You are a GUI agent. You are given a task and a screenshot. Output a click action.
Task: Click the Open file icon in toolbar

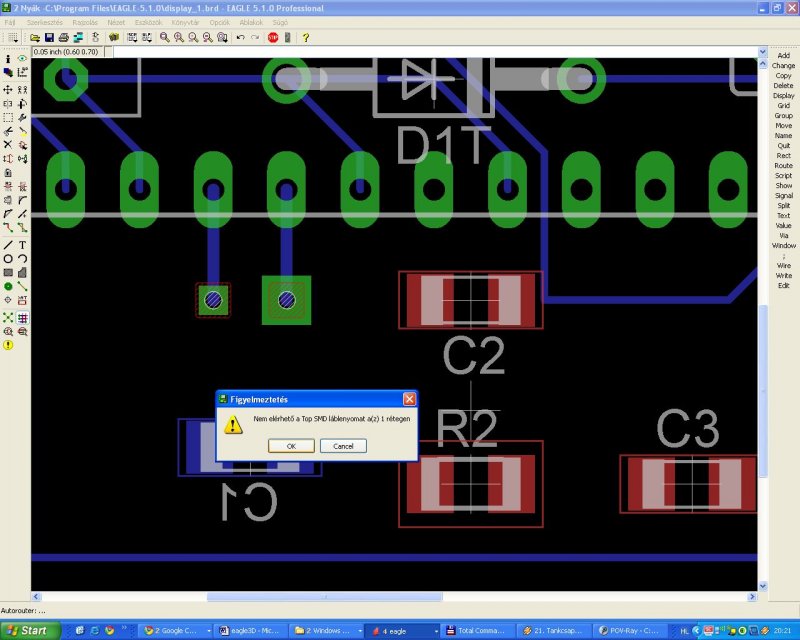[35, 37]
